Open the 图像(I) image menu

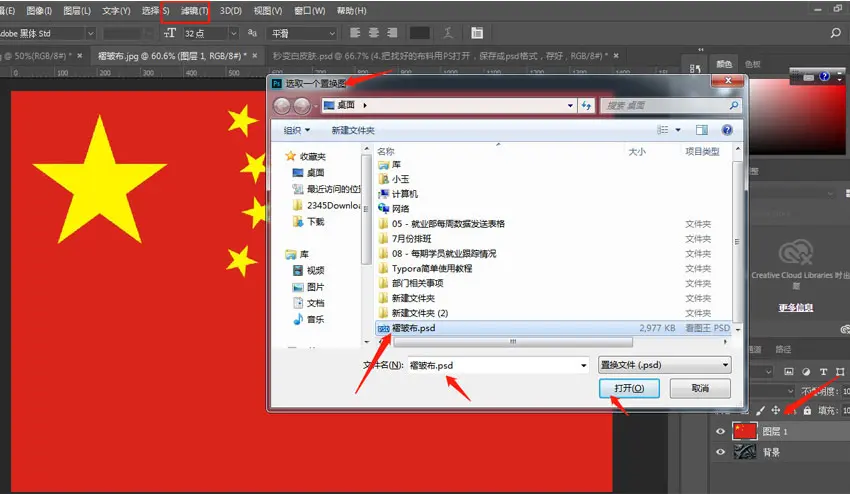click(39, 11)
